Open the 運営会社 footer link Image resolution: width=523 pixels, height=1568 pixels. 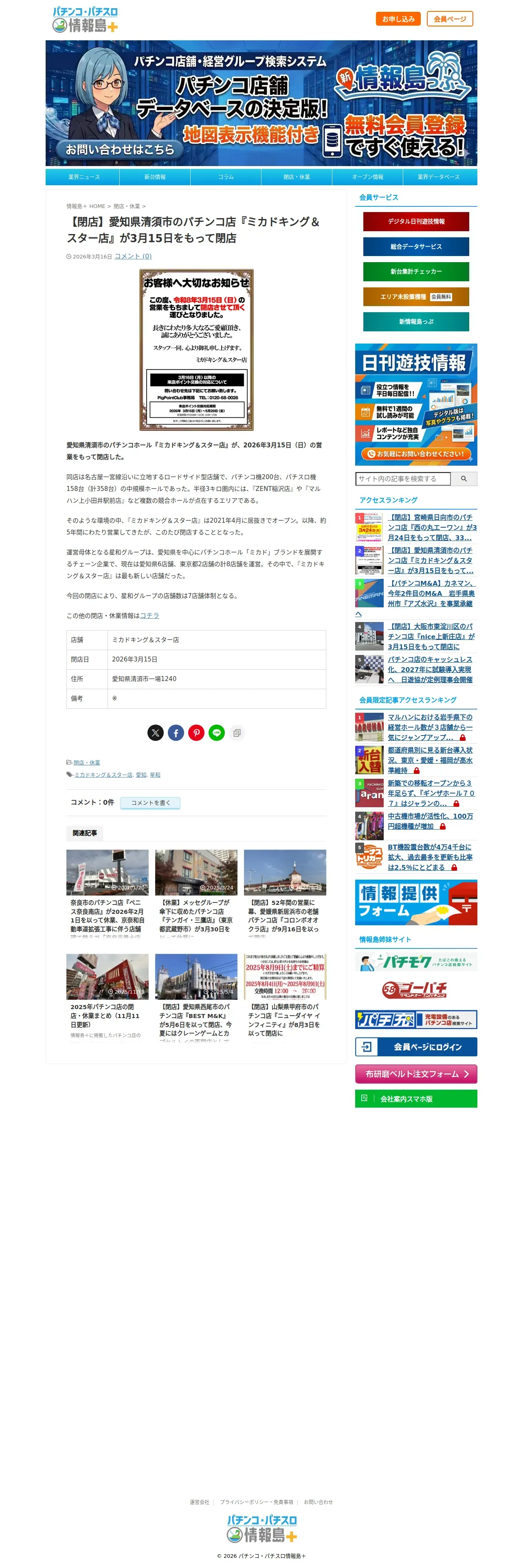199,1502
